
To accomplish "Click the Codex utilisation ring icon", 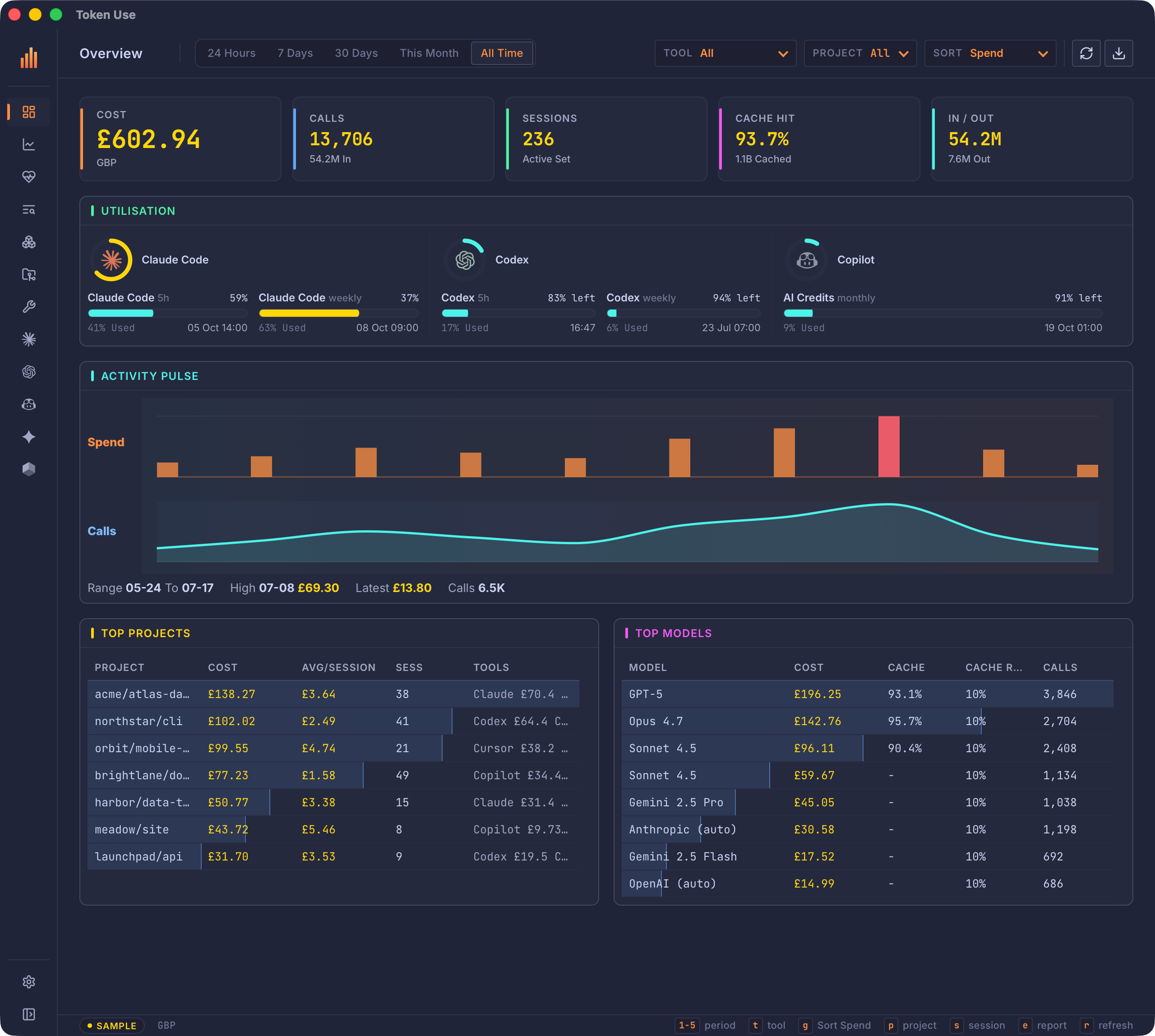I will [x=465, y=259].
